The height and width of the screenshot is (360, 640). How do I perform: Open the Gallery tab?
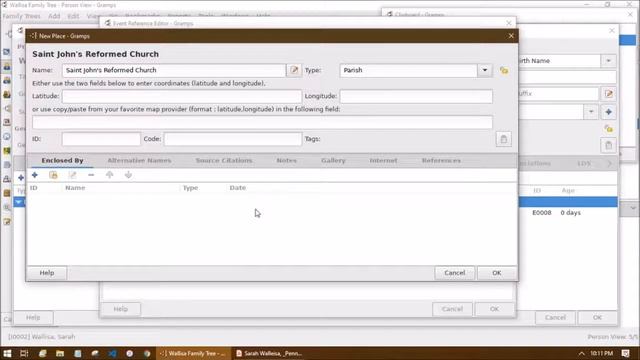[x=333, y=160]
